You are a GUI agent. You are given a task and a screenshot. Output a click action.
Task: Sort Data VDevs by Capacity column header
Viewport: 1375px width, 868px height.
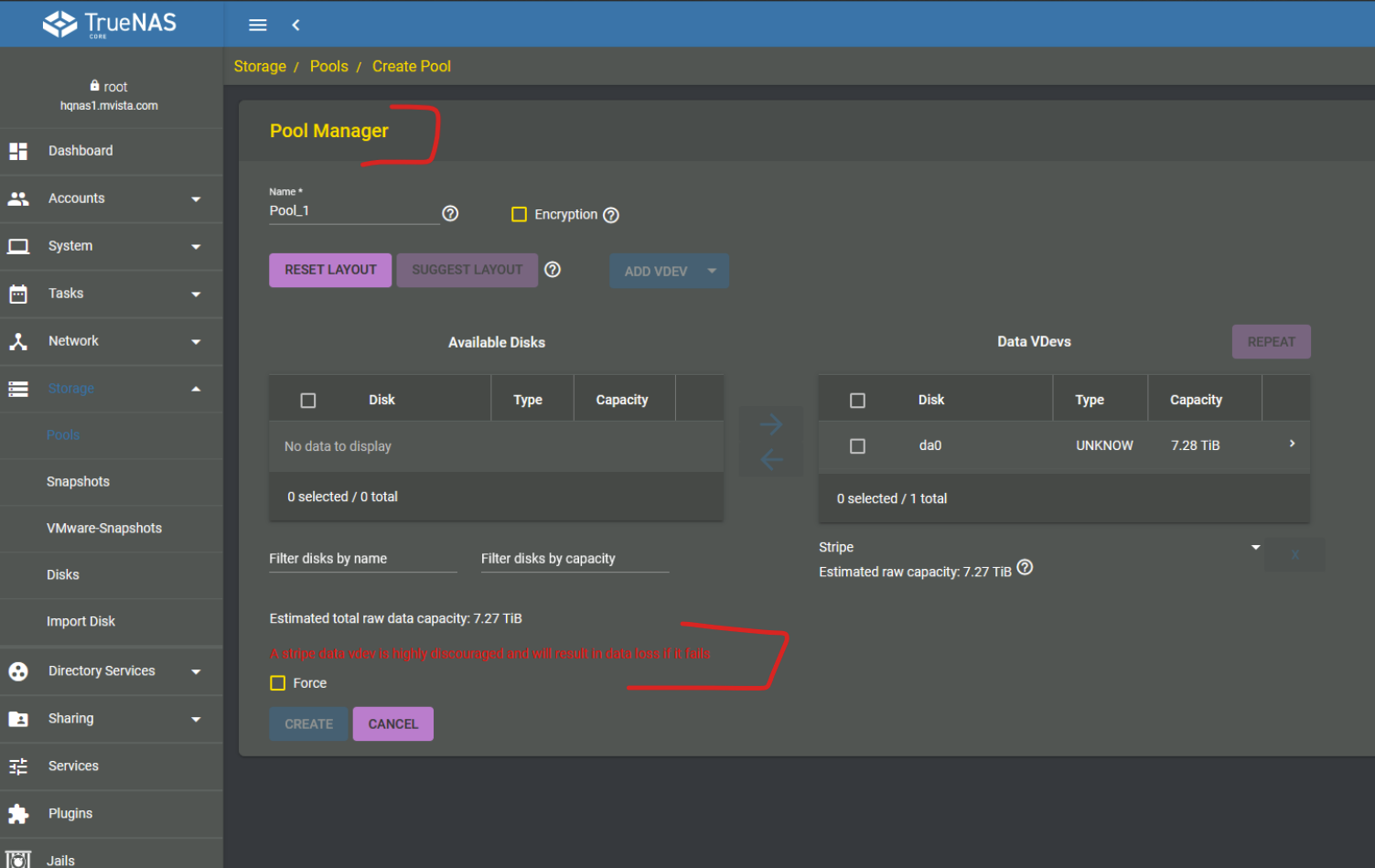tap(1196, 400)
